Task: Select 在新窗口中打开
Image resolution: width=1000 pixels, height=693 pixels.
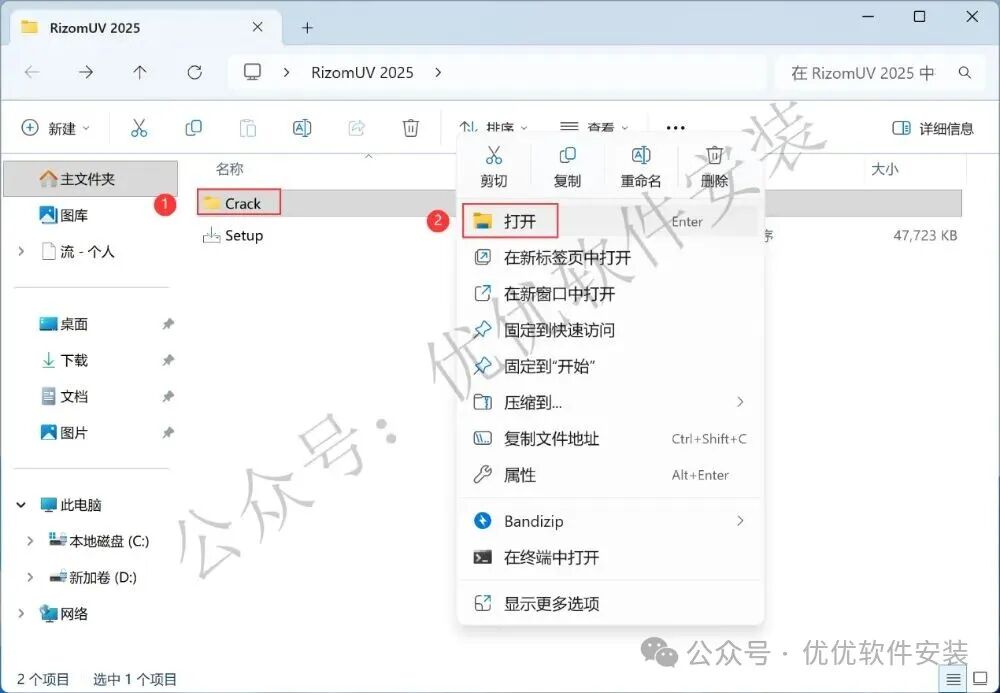Action: (x=610, y=294)
